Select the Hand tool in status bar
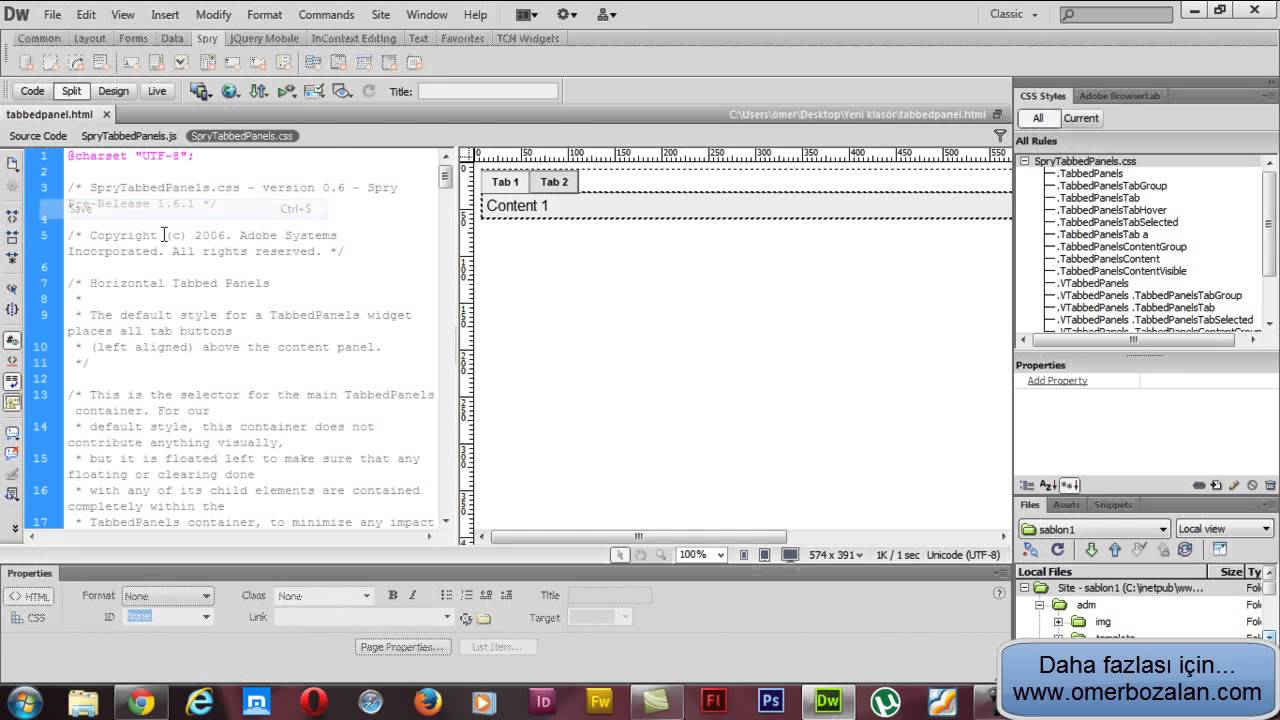Viewport: 1280px width, 720px height. (641, 555)
